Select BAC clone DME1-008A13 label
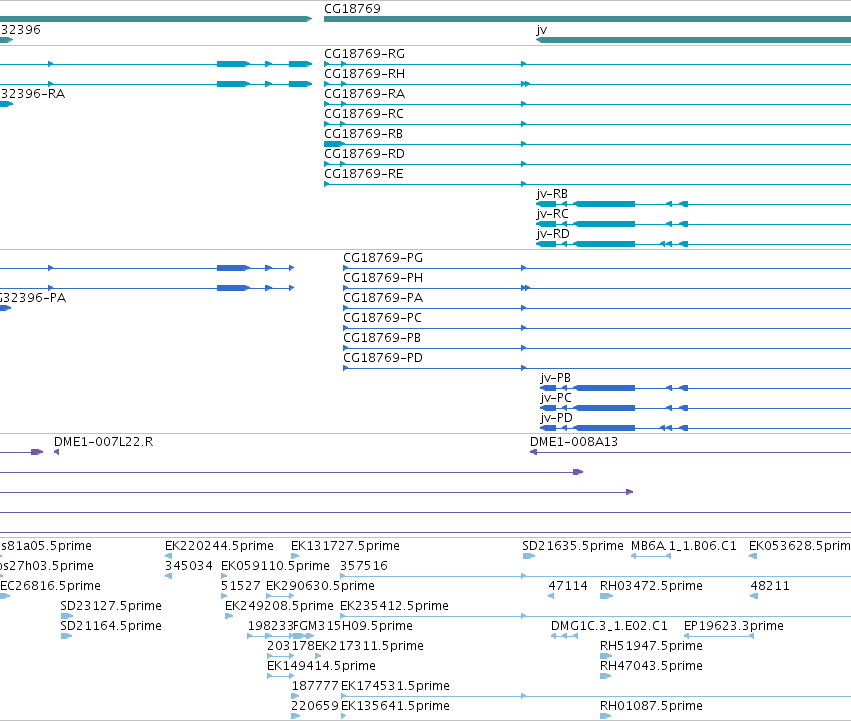The image size is (851, 721). tap(574, 442)
